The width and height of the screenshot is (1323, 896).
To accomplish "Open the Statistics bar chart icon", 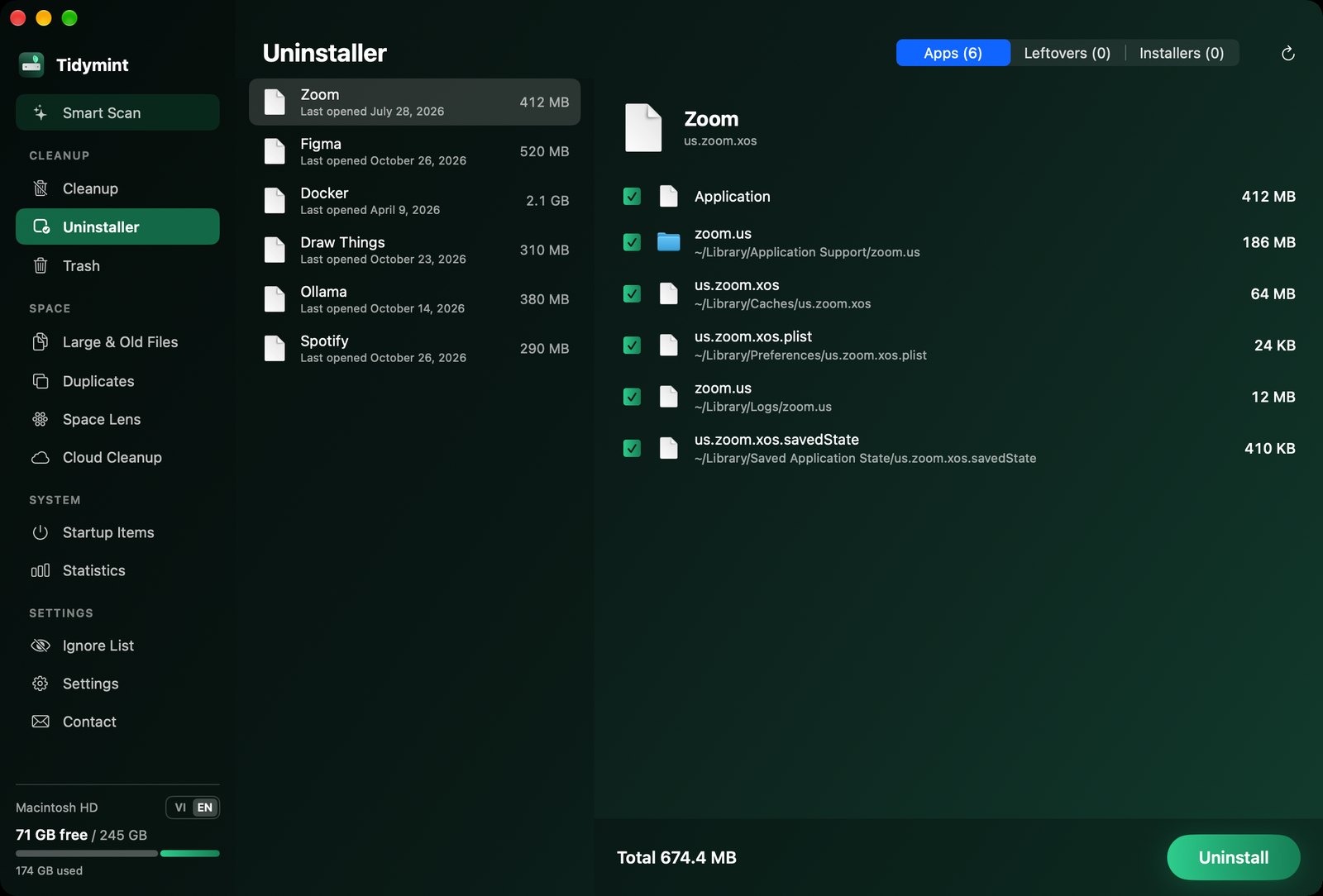I will click(40, 570).
